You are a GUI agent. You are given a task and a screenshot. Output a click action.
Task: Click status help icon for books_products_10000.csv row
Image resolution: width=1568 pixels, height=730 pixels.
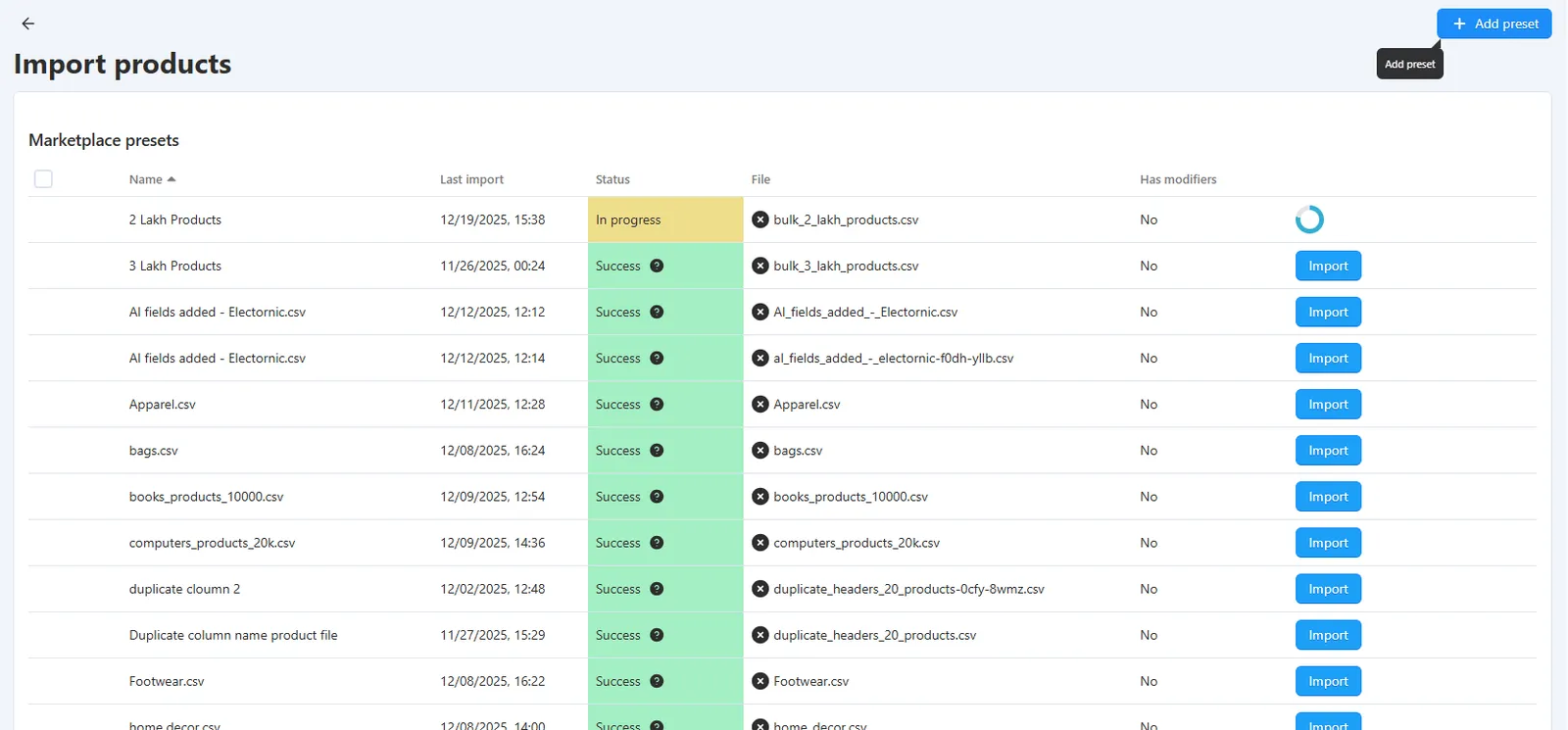657,497
